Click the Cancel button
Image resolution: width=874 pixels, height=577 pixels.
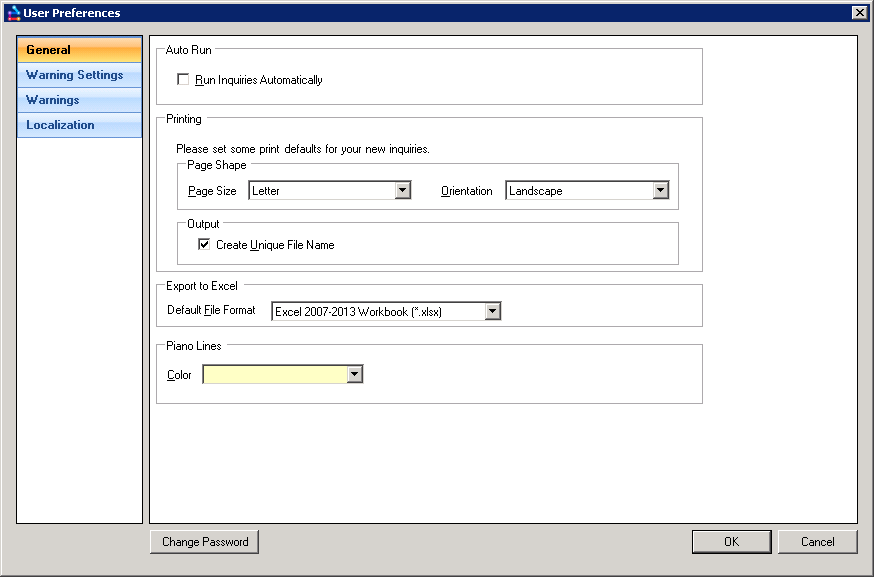click(x=817, y=542)
